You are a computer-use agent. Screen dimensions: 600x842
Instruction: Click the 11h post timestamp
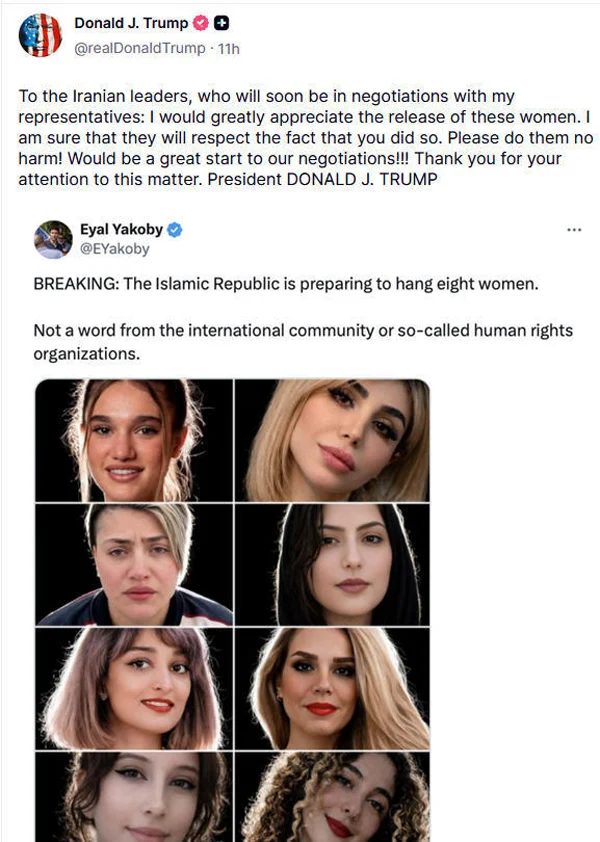pyautogui.click(x=229, y=47)
